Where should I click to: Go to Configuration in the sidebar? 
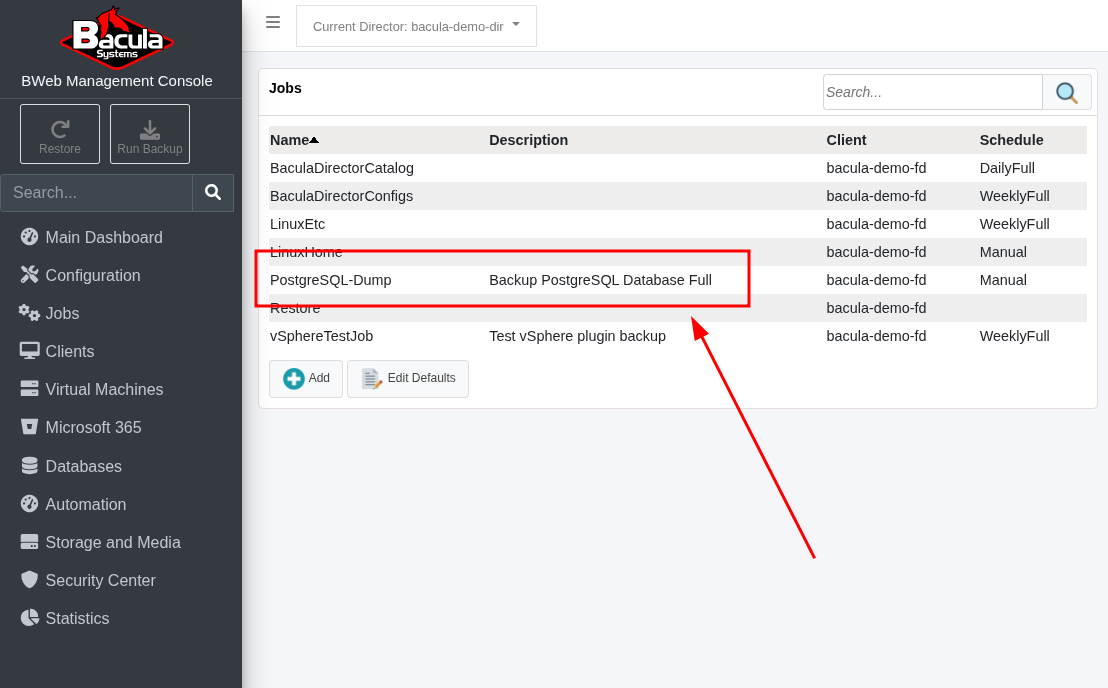click(x=92, y=275)
